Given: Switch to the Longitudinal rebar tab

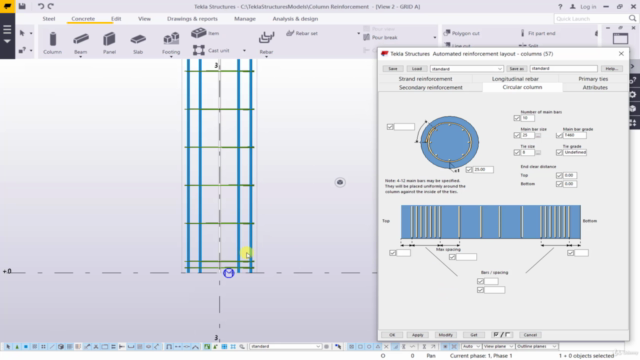Looking at the screenshot, I should coord(515,79).
